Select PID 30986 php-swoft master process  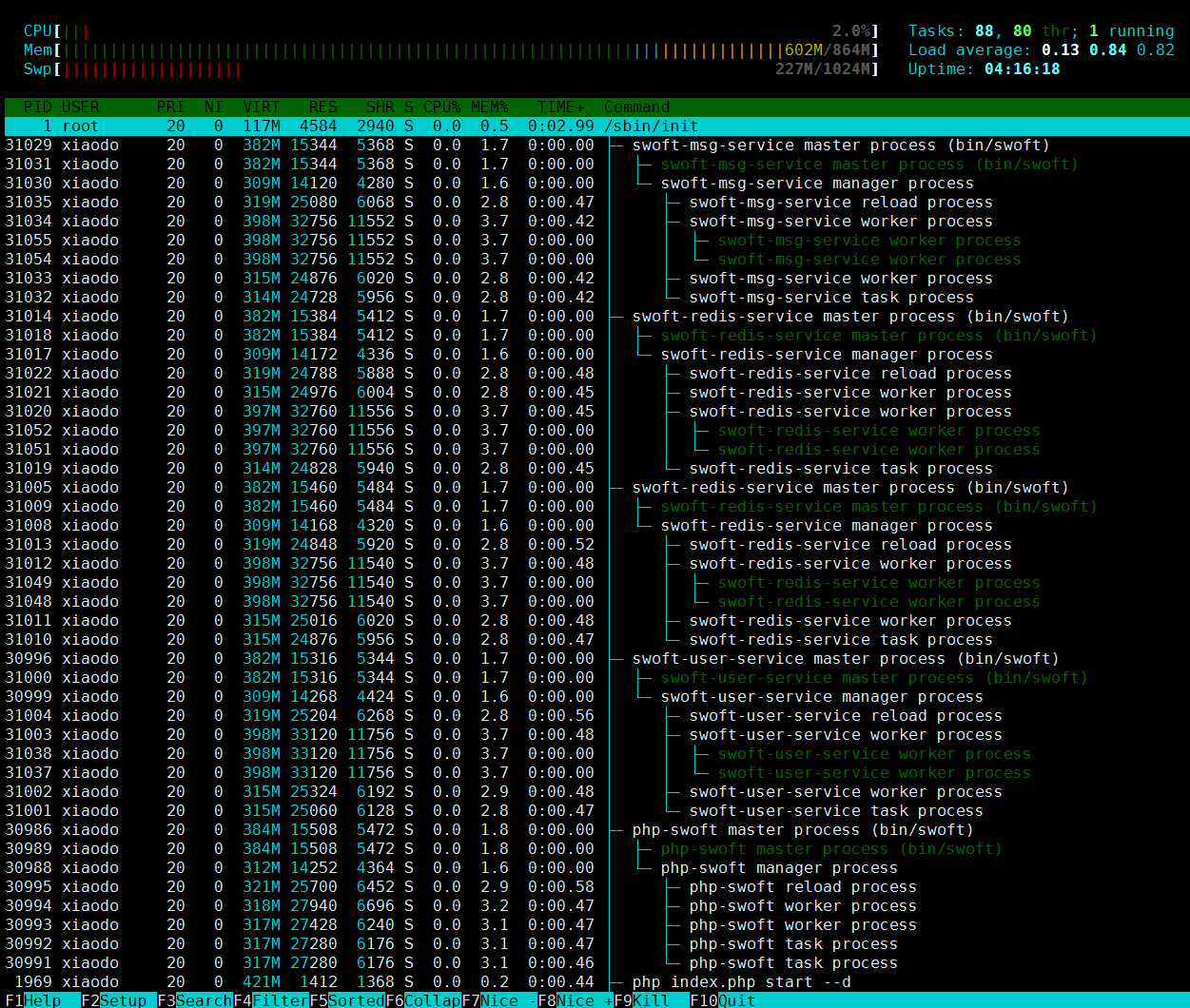596,829
